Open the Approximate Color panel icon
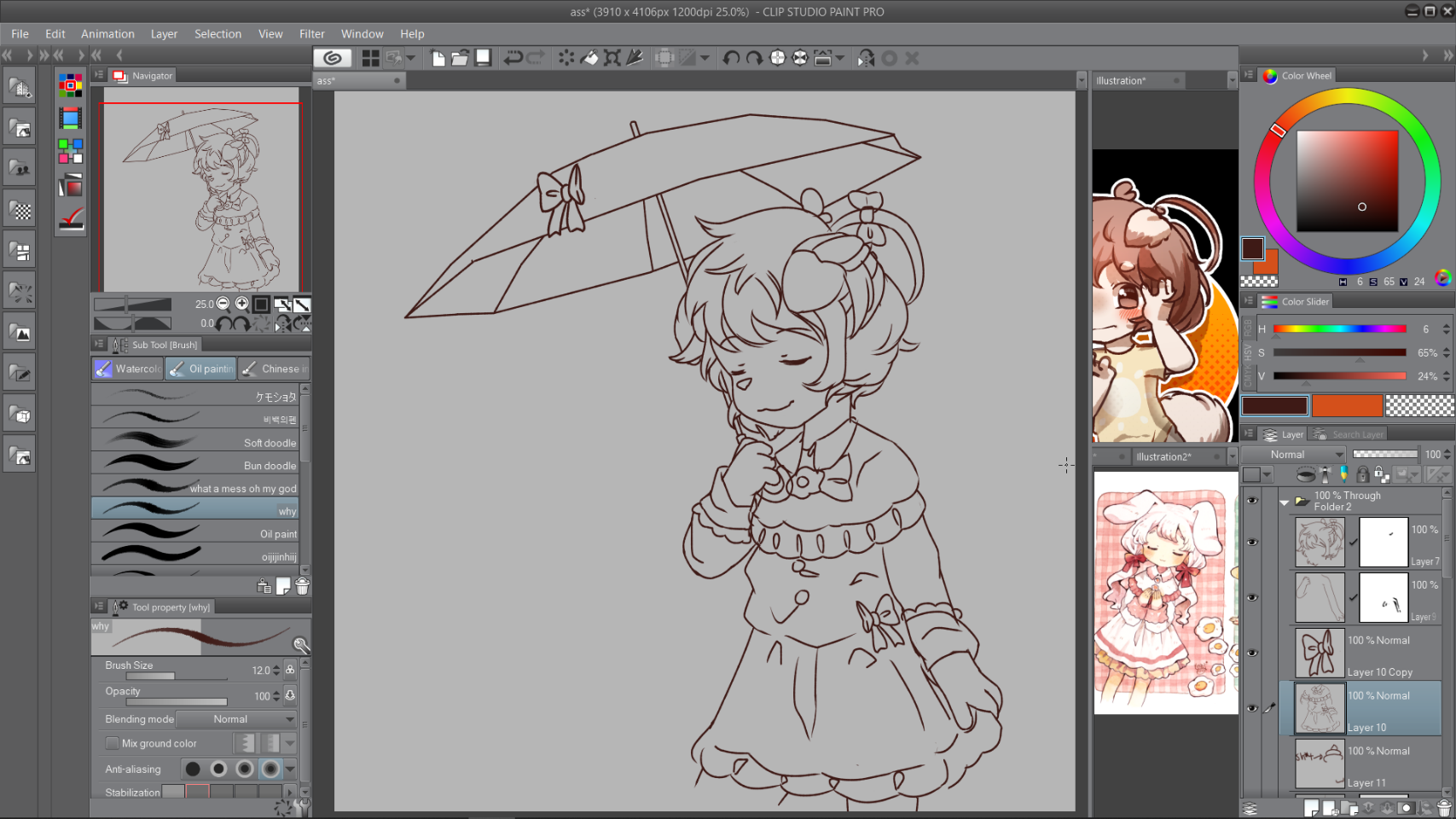Viewport: 1456px width, 819px height. (x=71, y=185)
